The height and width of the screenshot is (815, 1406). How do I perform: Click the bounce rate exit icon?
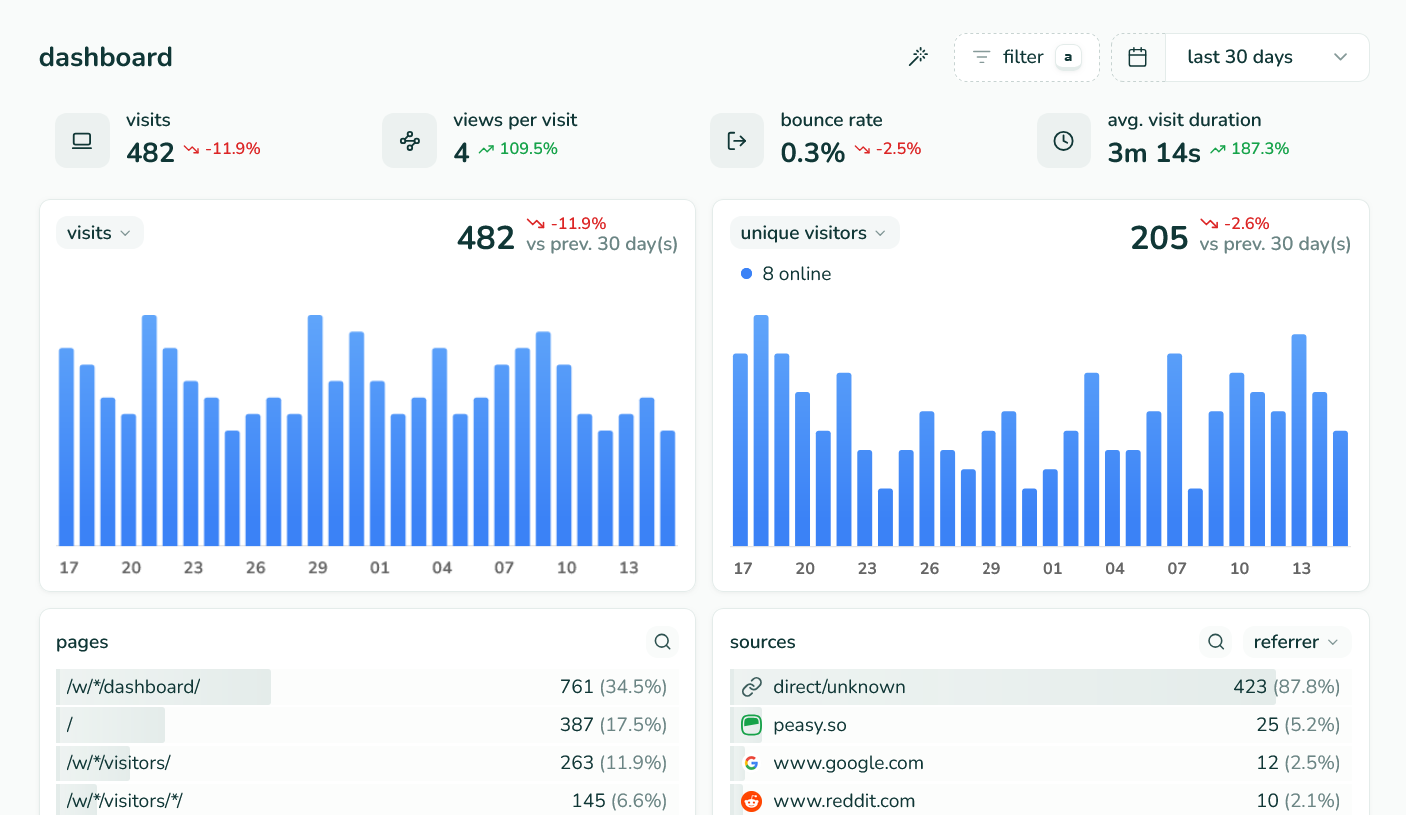click(737, 141)
